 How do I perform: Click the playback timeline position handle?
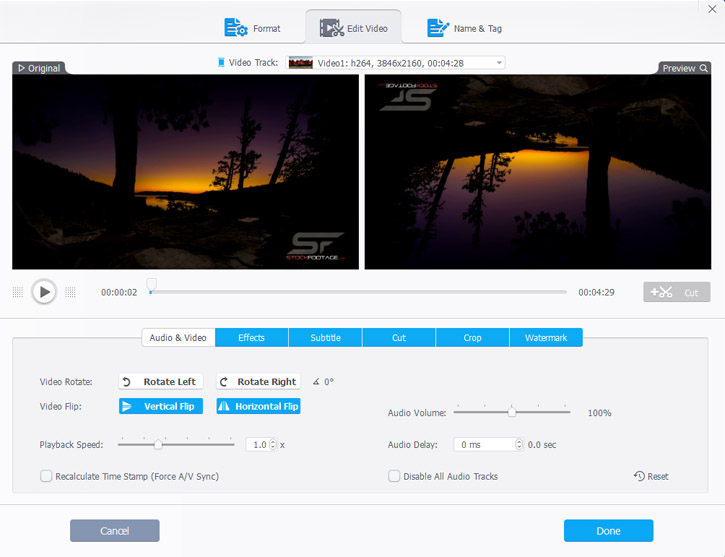151,284
